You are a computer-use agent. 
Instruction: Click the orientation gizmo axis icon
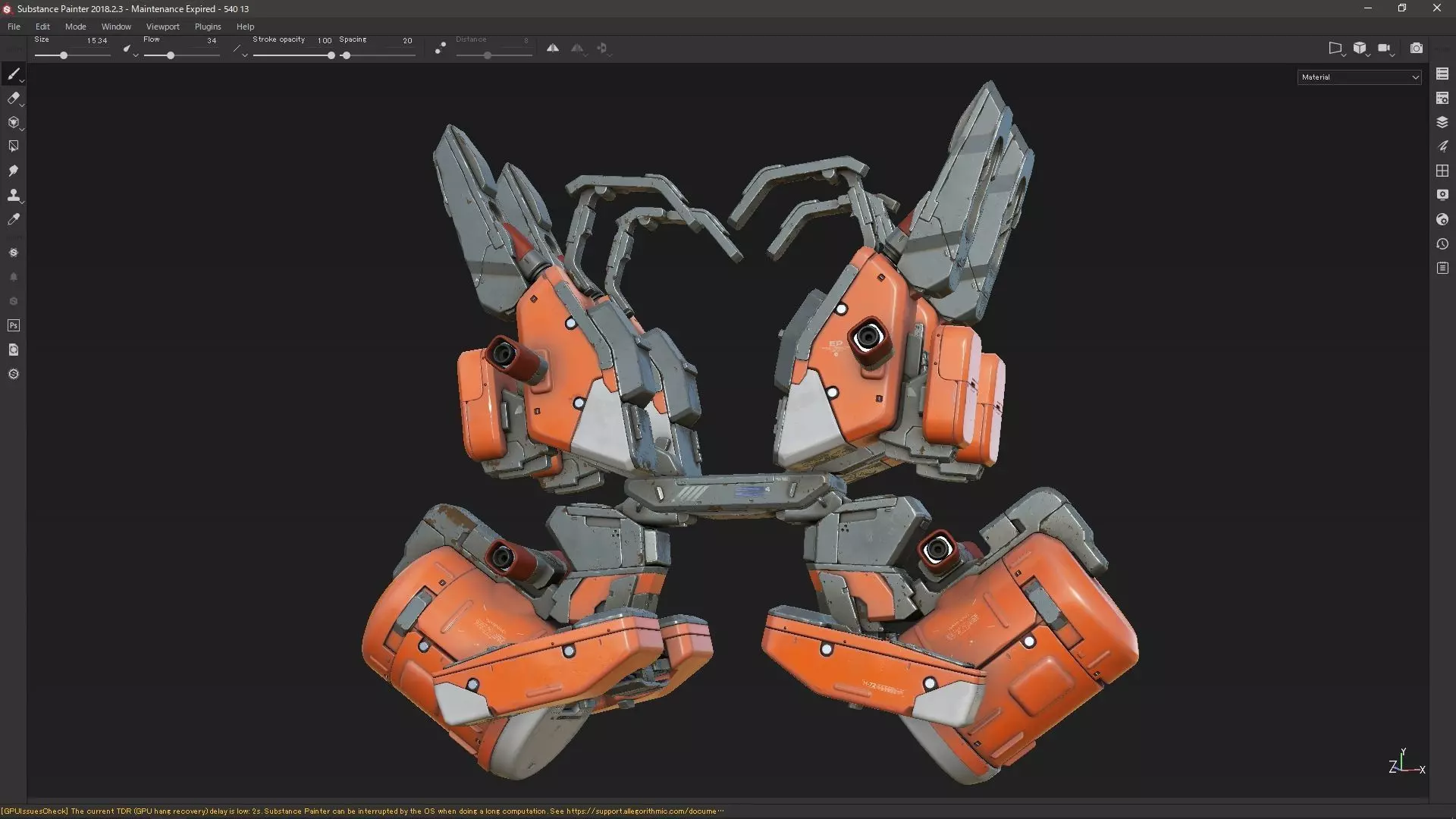1407,761
